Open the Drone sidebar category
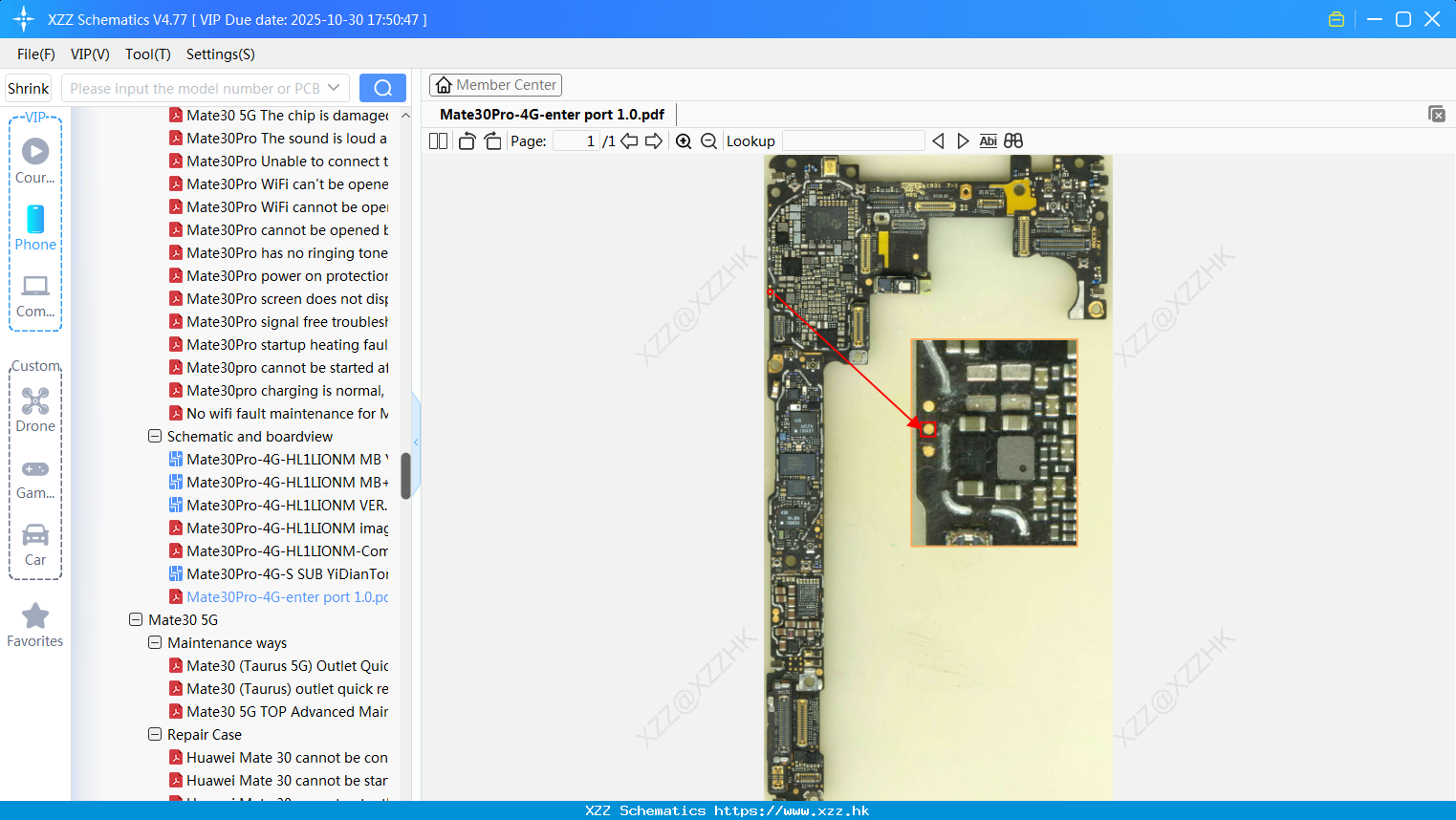 (x=35, y=409)
